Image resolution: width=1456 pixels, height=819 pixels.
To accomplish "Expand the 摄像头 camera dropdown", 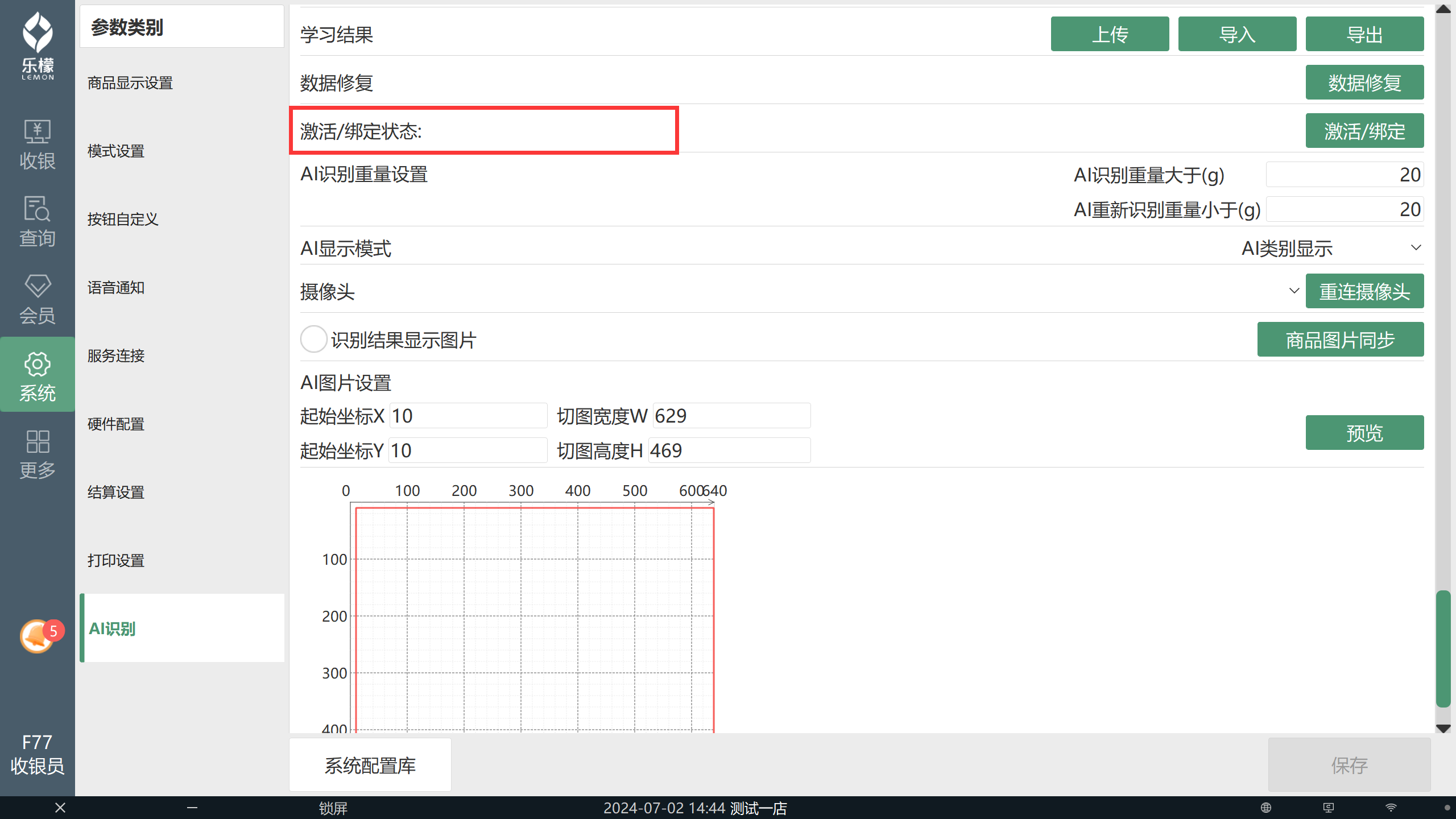I will tap(1294, 291).
